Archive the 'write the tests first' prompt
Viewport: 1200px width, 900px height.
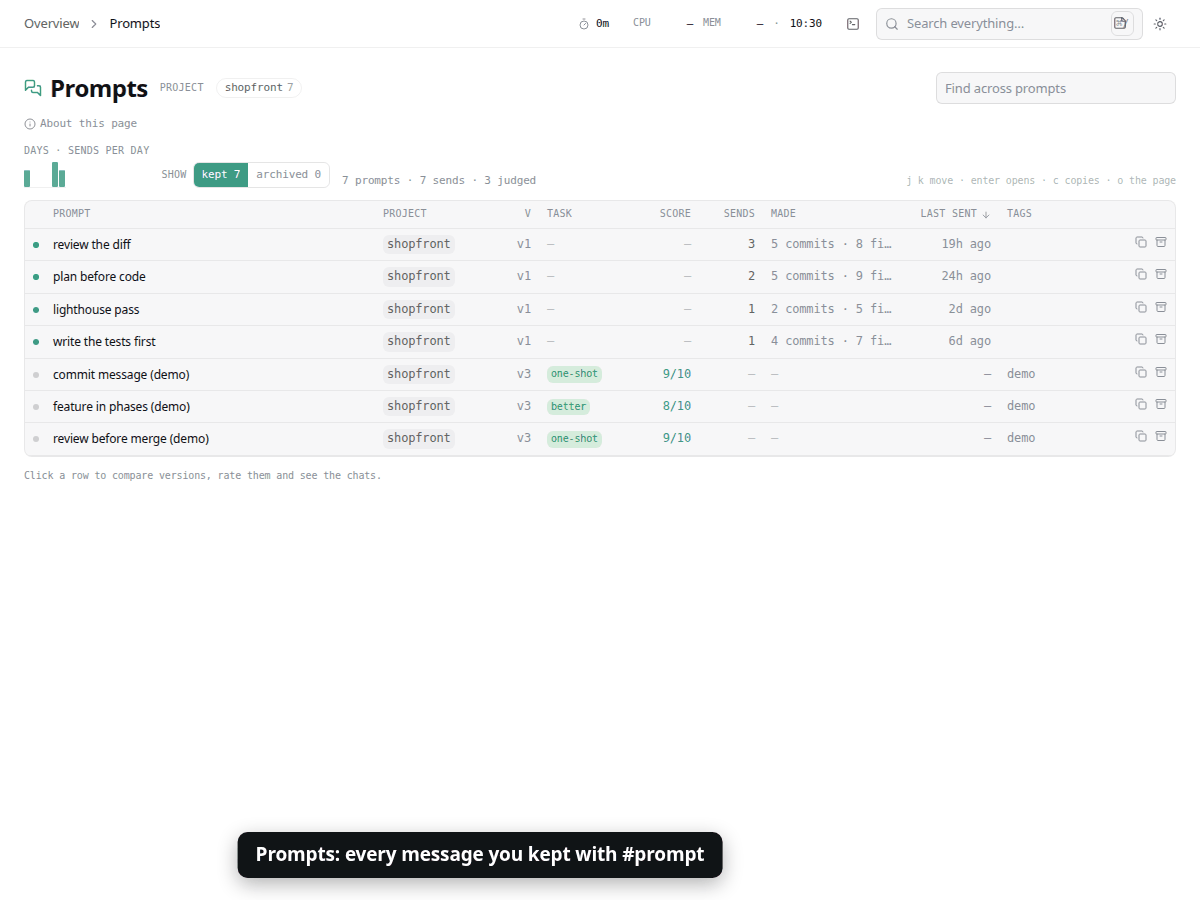pos(1161,339)
